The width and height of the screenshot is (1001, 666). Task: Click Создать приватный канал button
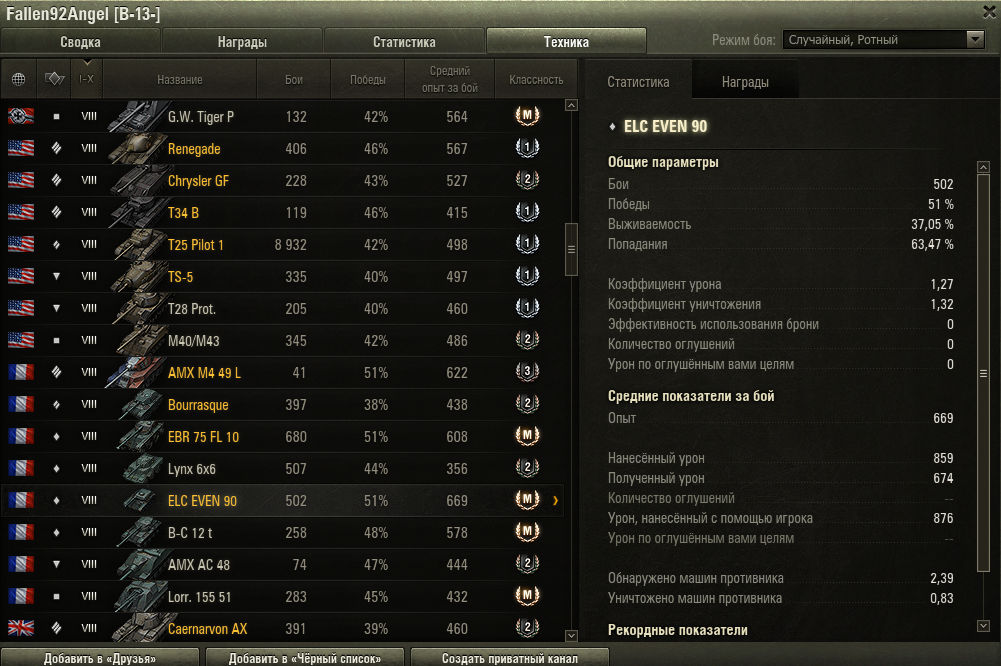click(509, 658)
